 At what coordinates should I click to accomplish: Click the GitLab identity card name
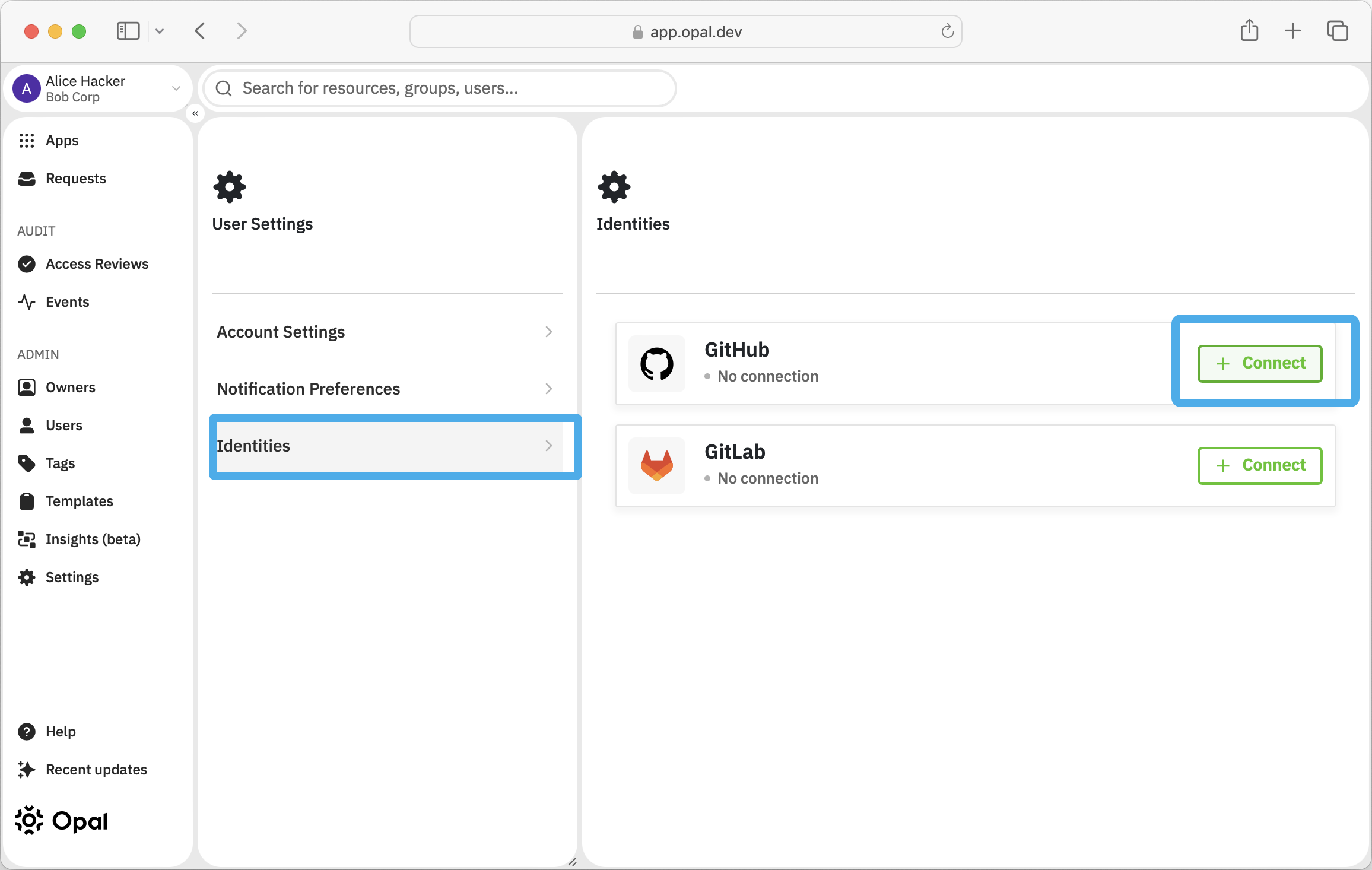point(735,452)
